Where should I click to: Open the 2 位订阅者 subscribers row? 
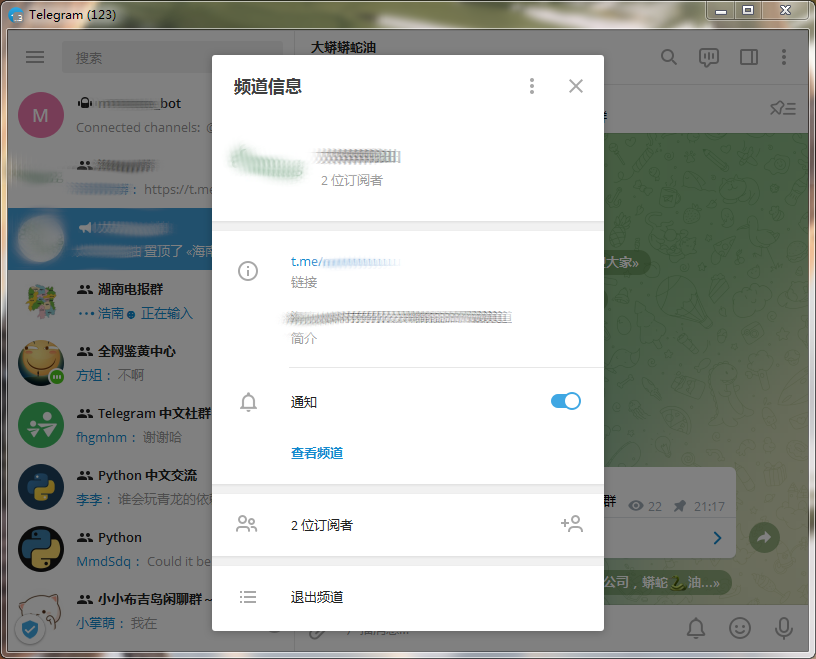(x=407, y=525)
